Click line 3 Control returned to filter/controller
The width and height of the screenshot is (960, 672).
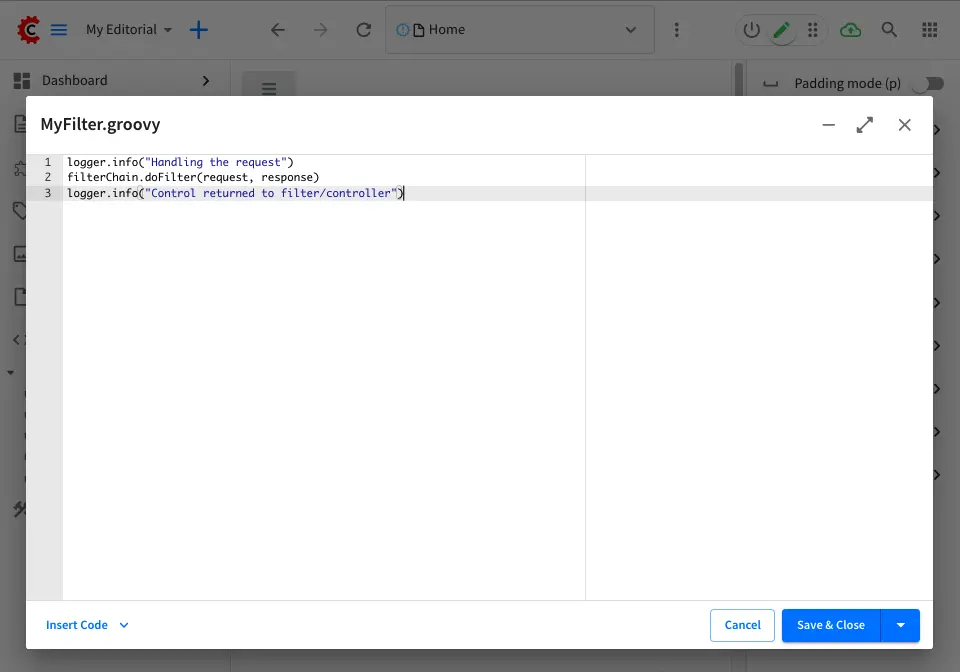pos(236,193)
